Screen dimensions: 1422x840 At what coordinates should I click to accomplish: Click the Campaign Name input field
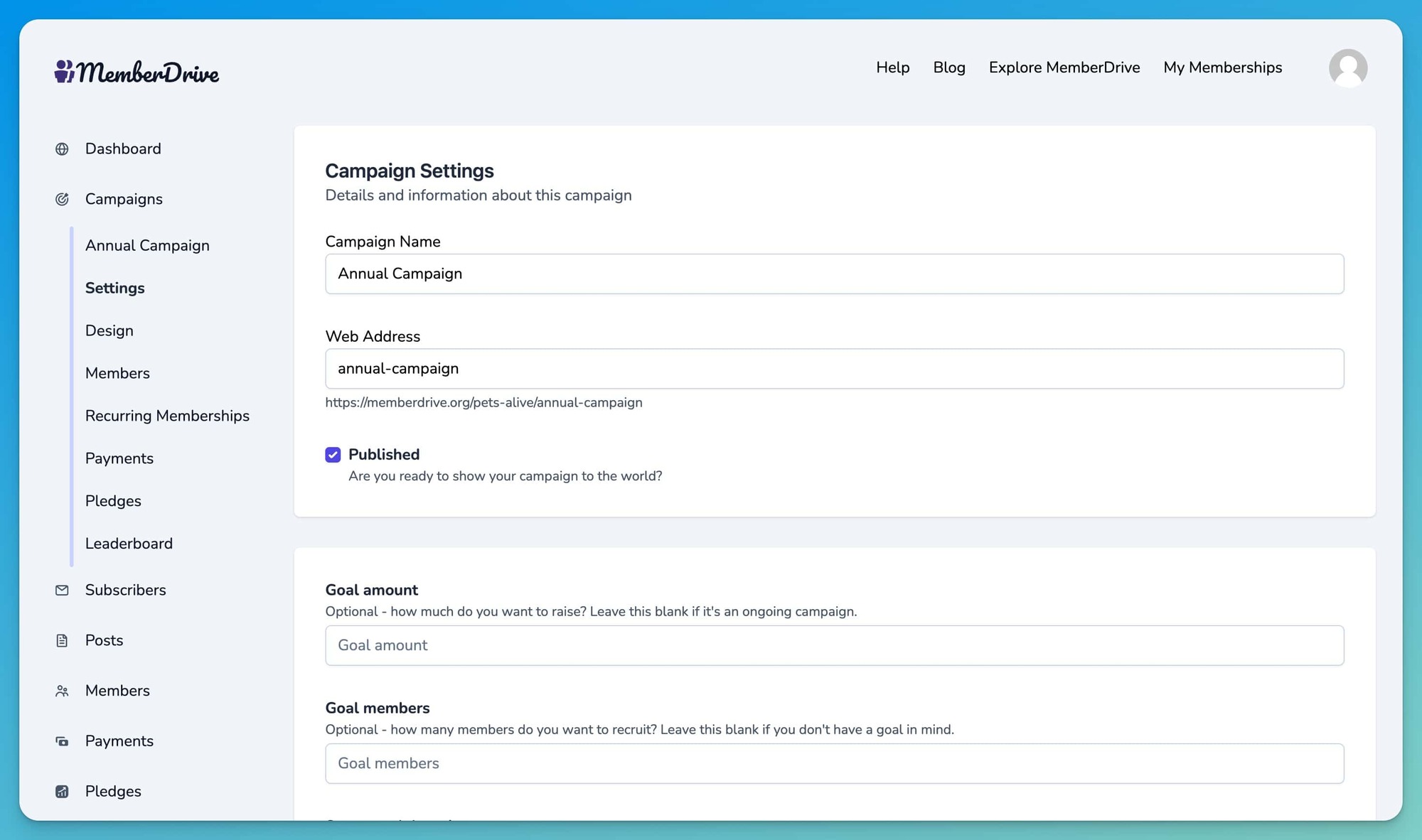[x=834, y=274]
